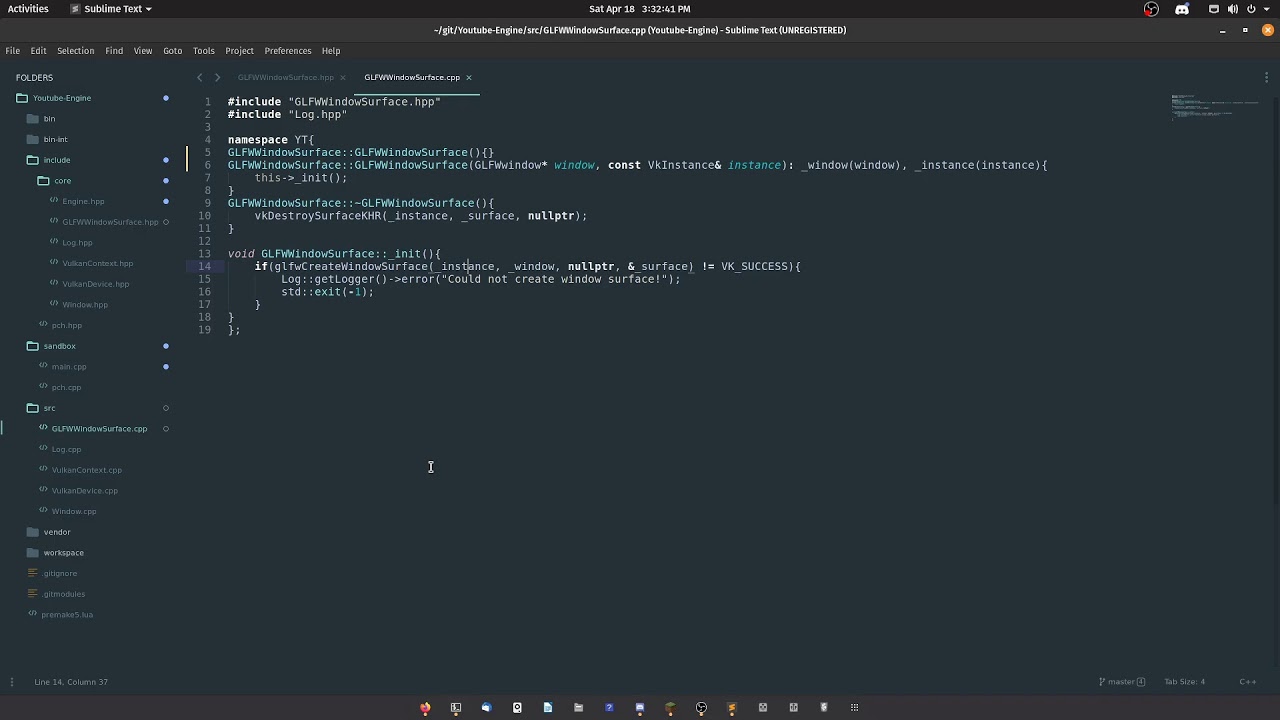1280x720 pixels.
Task: Open the tab bar overflow menu dots
Action: 1266,77
